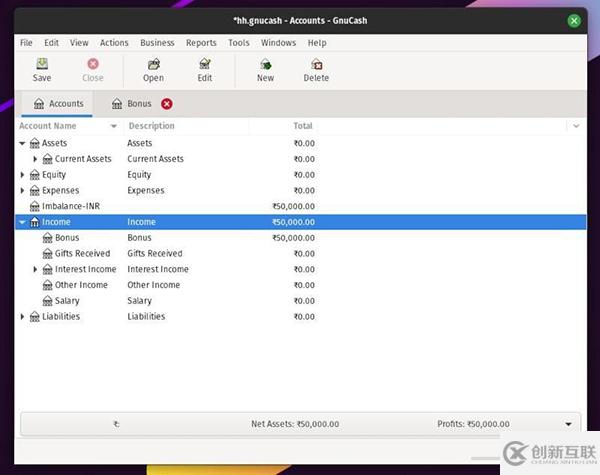600x475 pixels.
Task: Open the summary bar dropdown arrow
Action: point(569,424)
